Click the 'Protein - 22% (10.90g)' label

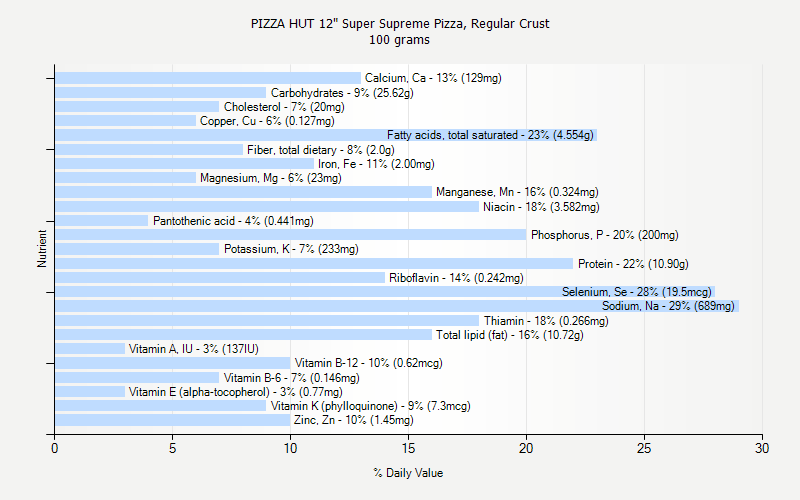633,264
